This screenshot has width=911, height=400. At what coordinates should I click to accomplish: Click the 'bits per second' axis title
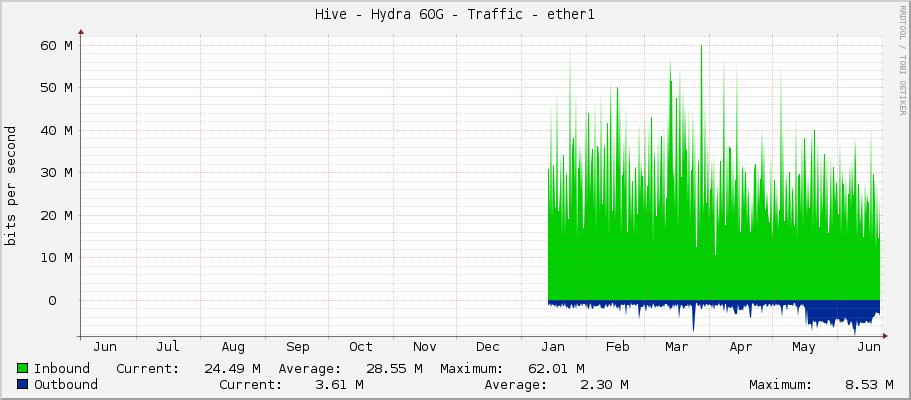point(10,185)
